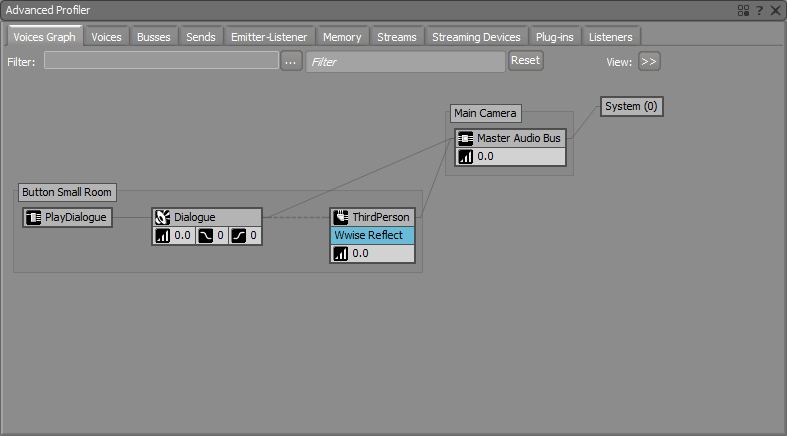The image size is (787, 436).
Task: Select the PlayDialogue node
Action: pyautogui.click(x=67, y=217)
